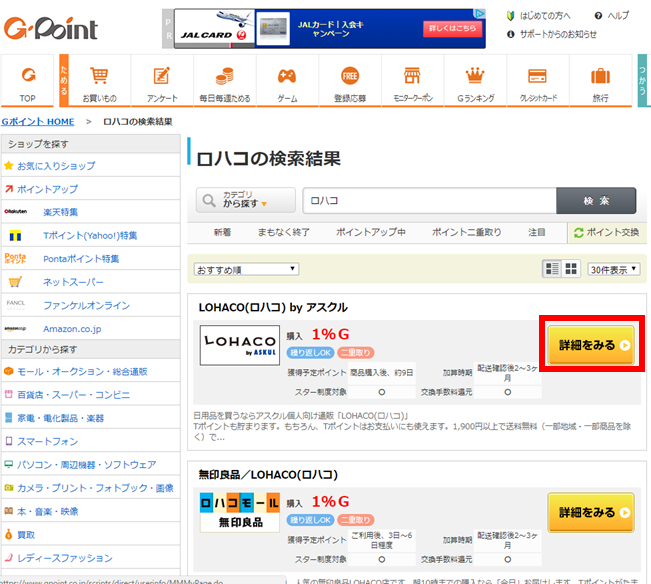
Task: Open the サポートからのお知らせ link
Action: 558,34
